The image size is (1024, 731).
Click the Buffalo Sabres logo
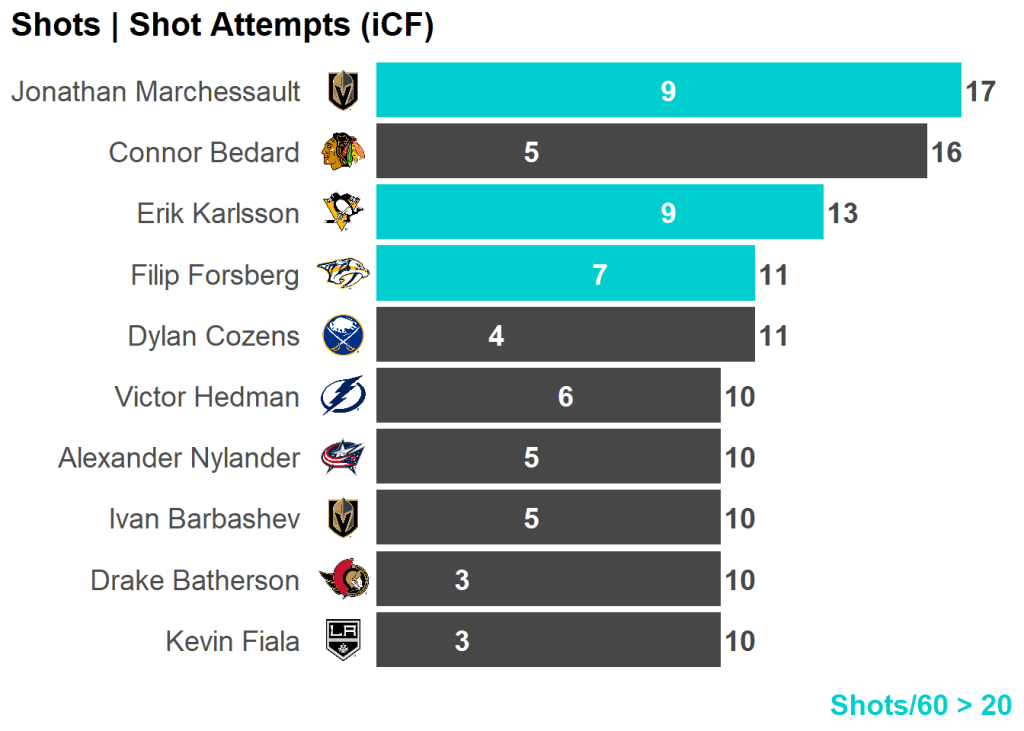click(343, 335)
